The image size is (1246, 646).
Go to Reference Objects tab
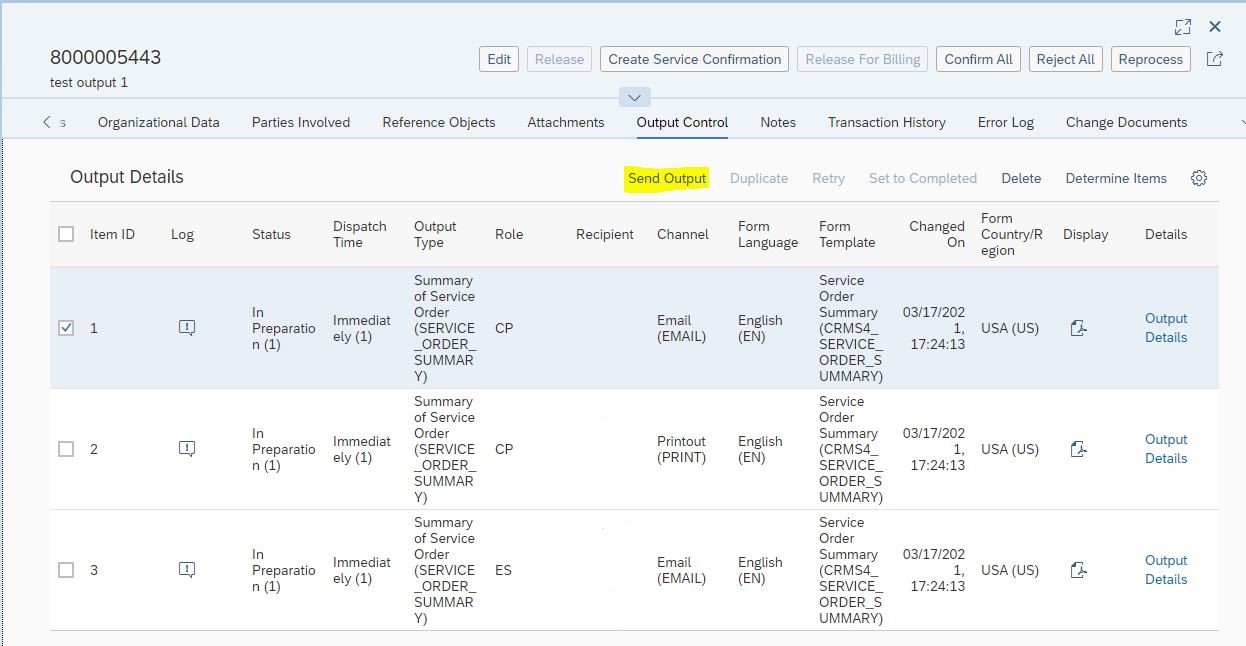[439, 122]
